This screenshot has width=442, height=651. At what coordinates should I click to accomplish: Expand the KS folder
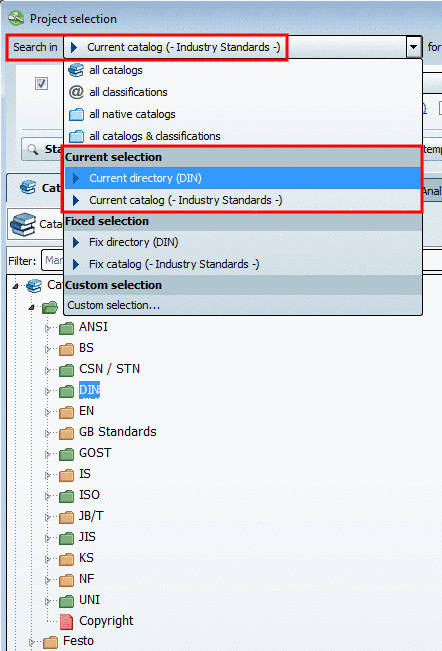[48, 559]
